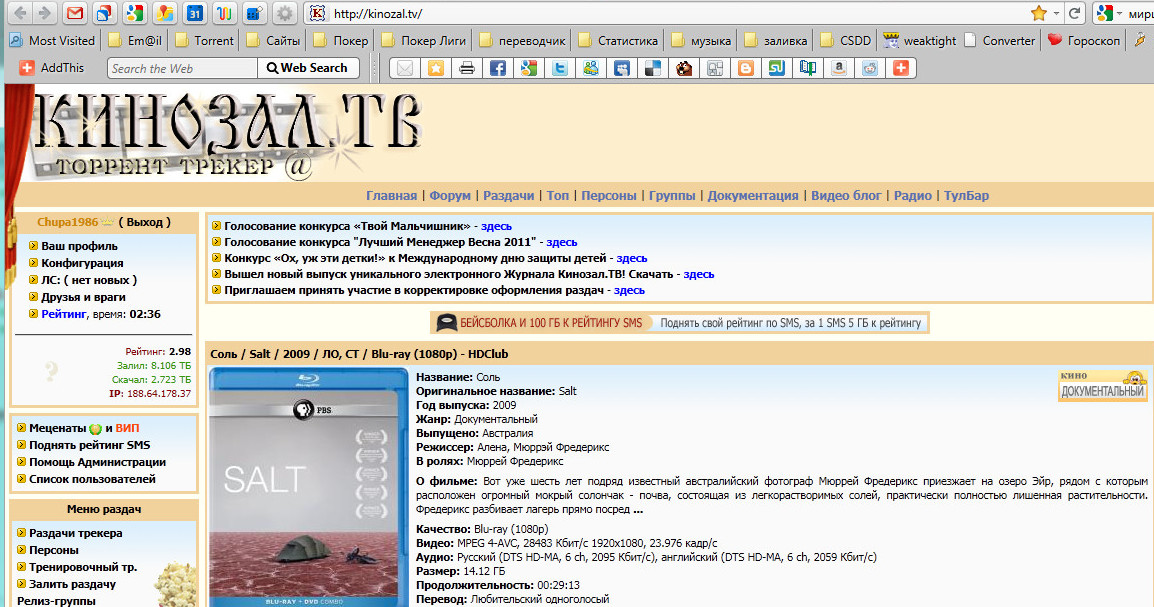Bookmark this page with the star icon
The height and width of the screenshot is (607, 1154).
coord(1038,13)
